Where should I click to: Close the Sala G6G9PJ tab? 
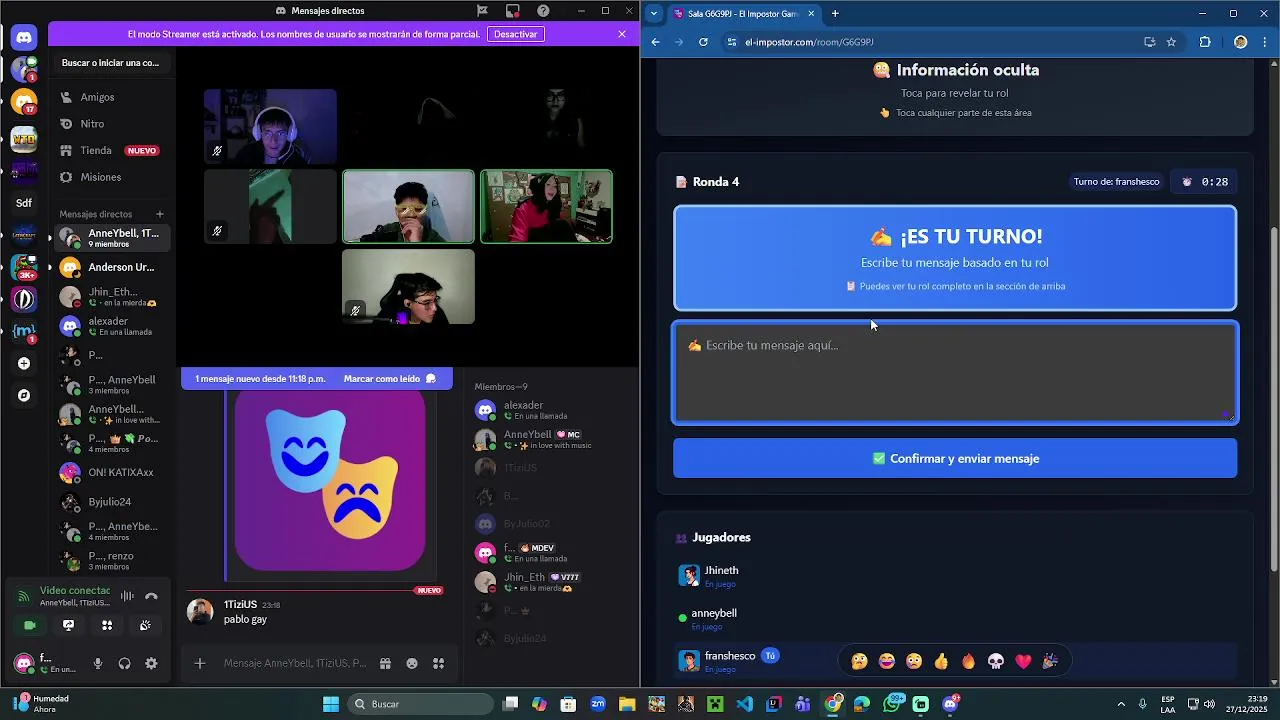click(x=811, y=13)
